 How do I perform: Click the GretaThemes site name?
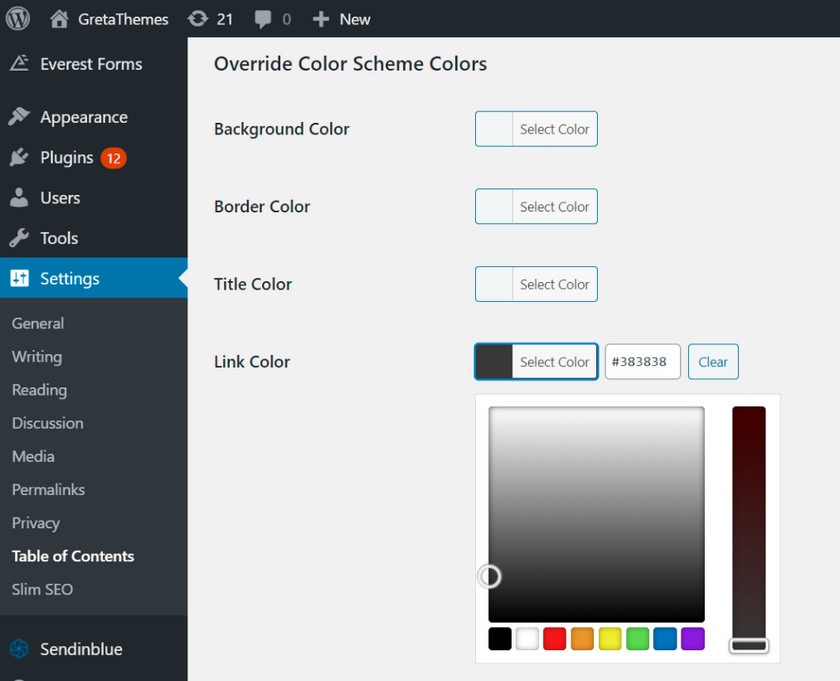tap(123, 19)
